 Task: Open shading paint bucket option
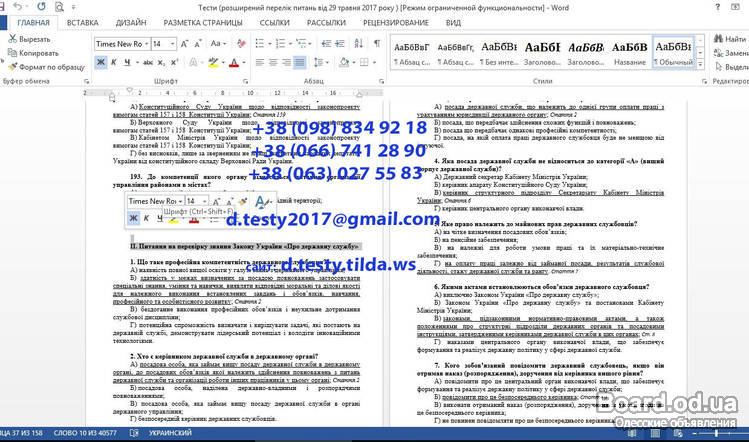[344, 62]
